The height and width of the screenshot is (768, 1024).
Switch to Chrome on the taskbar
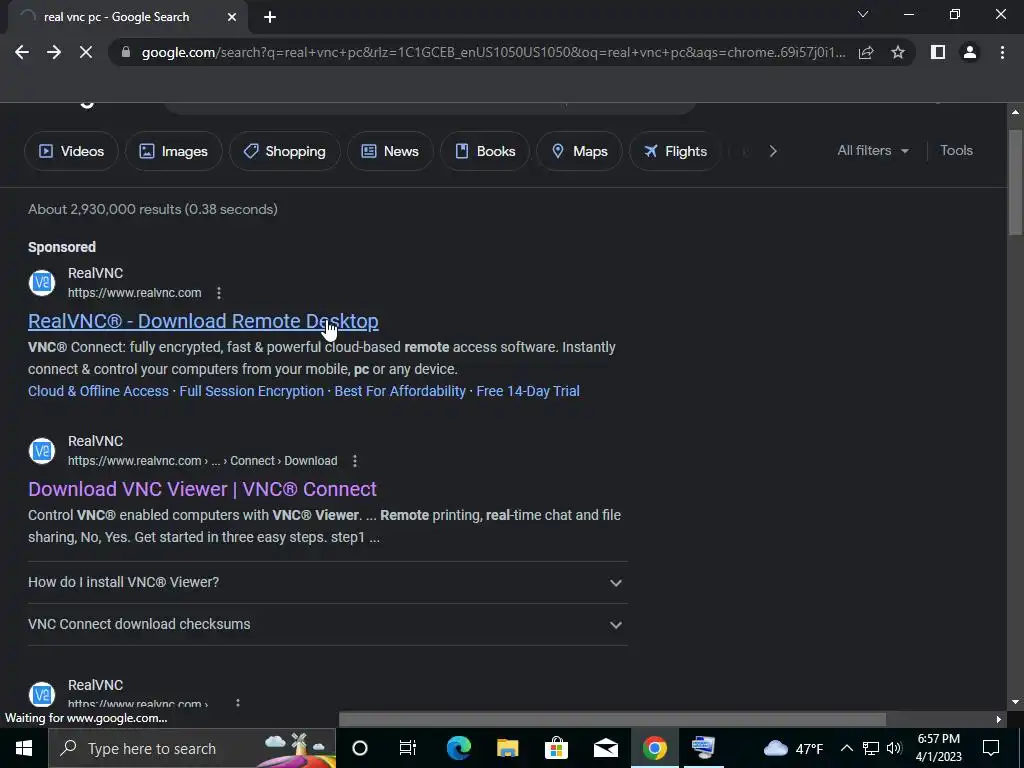click(654, 748)
